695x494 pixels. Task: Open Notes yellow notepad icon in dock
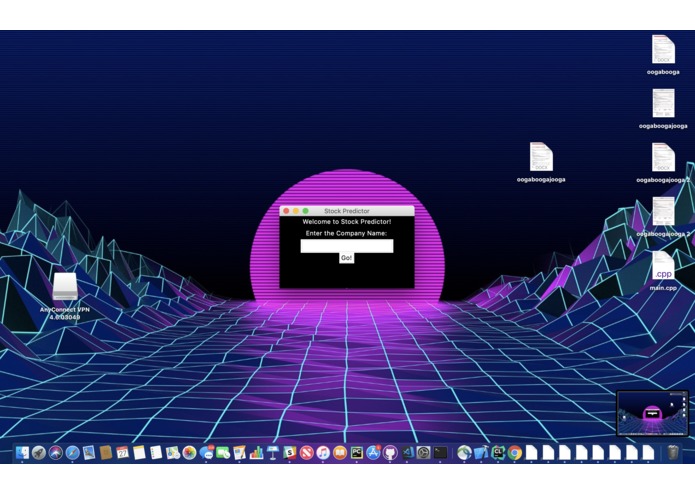139,452
